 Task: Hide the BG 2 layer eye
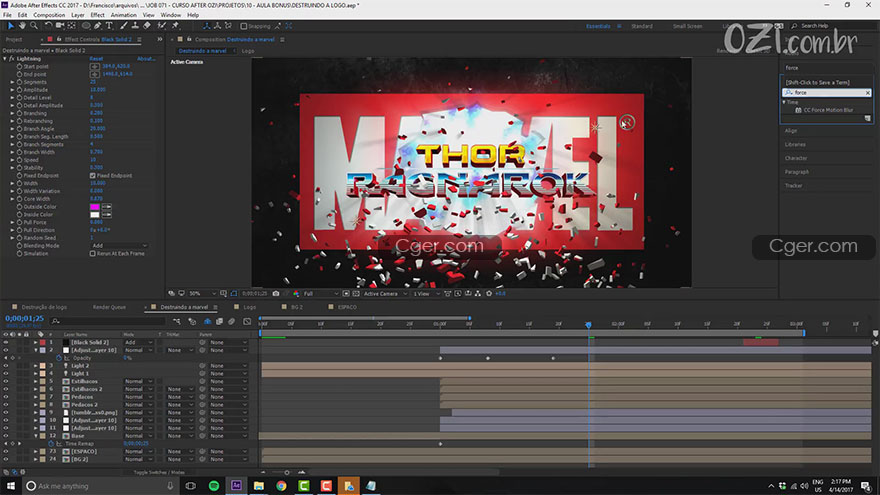(x=6, y=460)
